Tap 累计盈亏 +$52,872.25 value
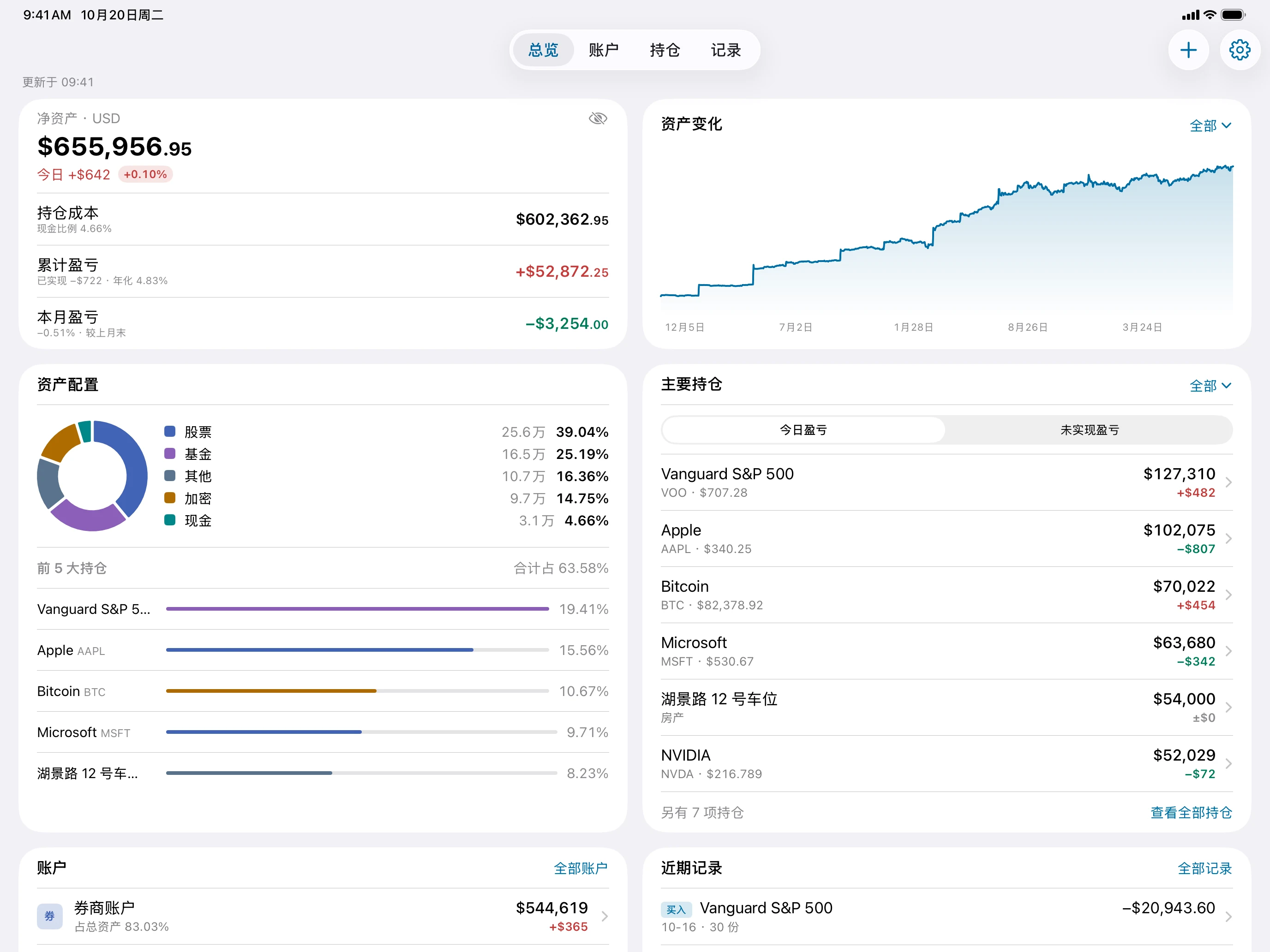The width and height of the screenshot is (1270, 952). click(x=562, y=271)
